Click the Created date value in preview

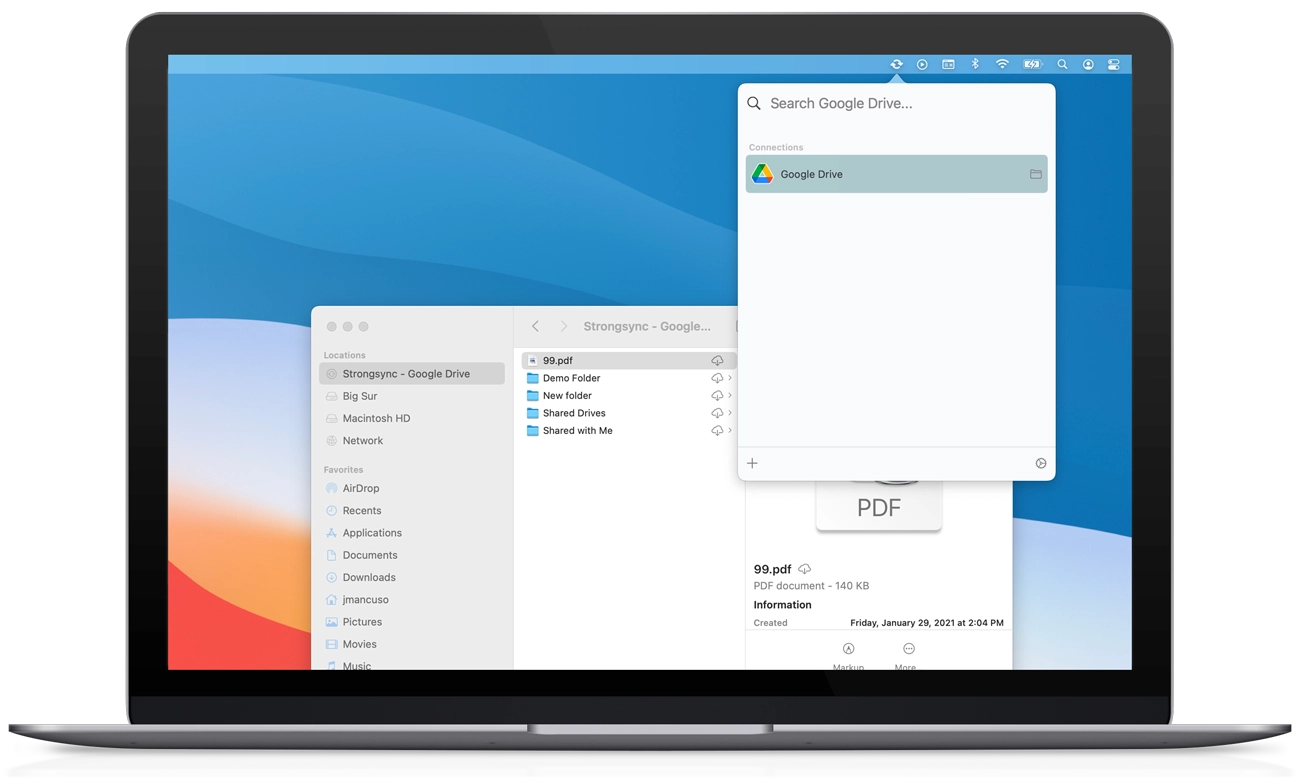[927, 623]
